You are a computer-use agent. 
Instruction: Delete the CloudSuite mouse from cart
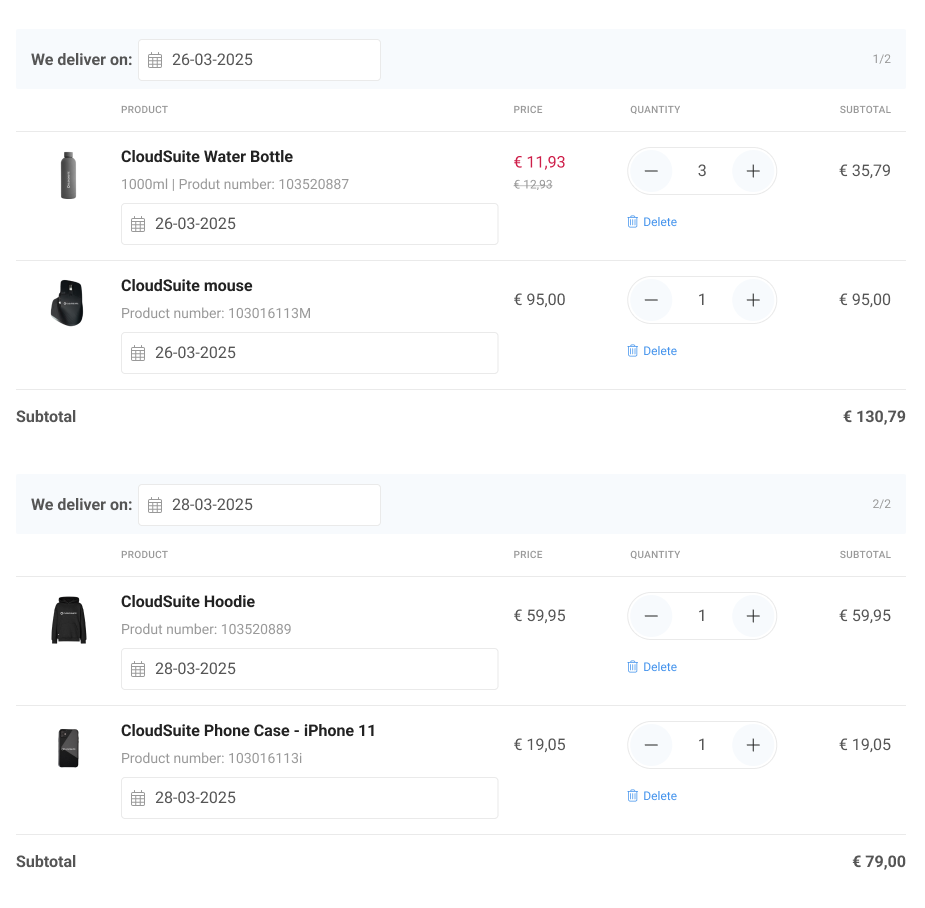[652, 351]
